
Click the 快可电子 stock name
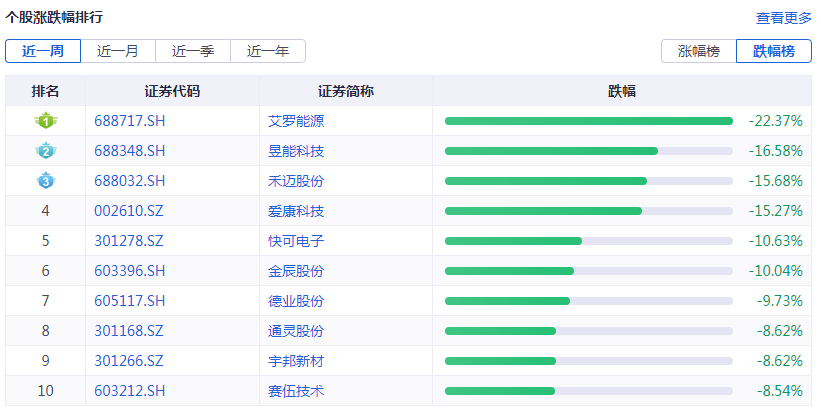point(296,241)
